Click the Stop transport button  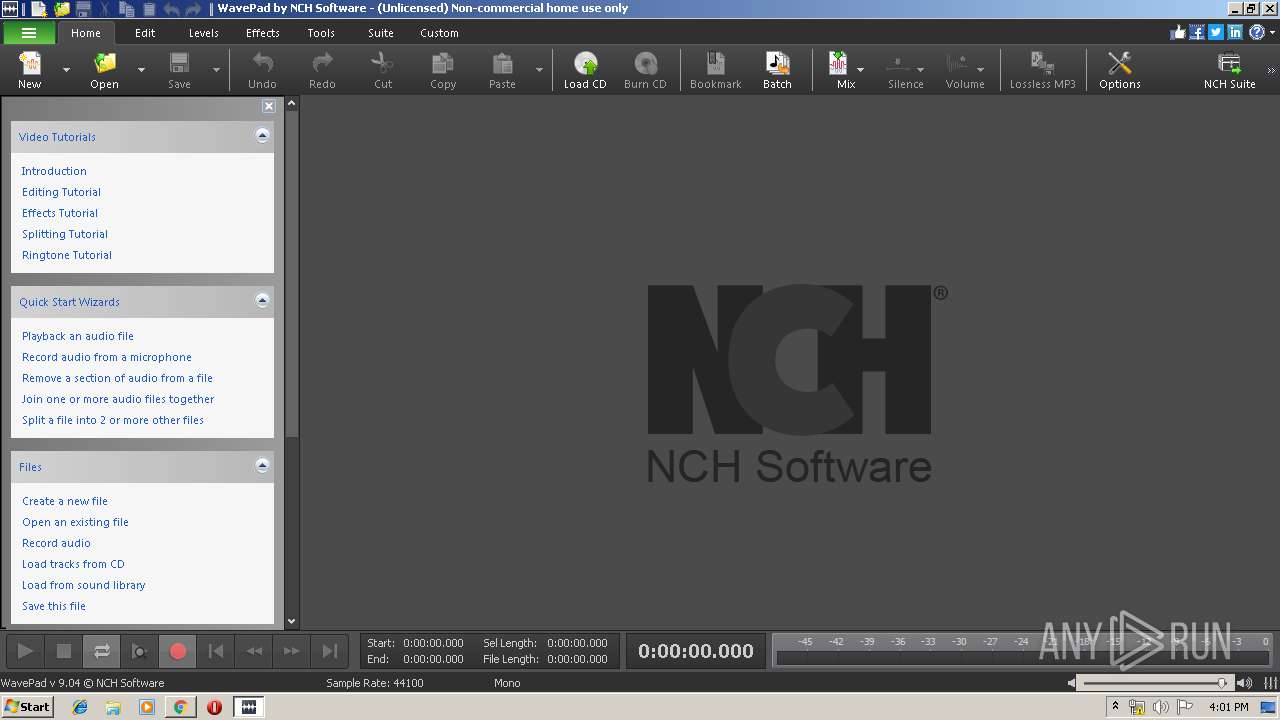click(64, 651)
